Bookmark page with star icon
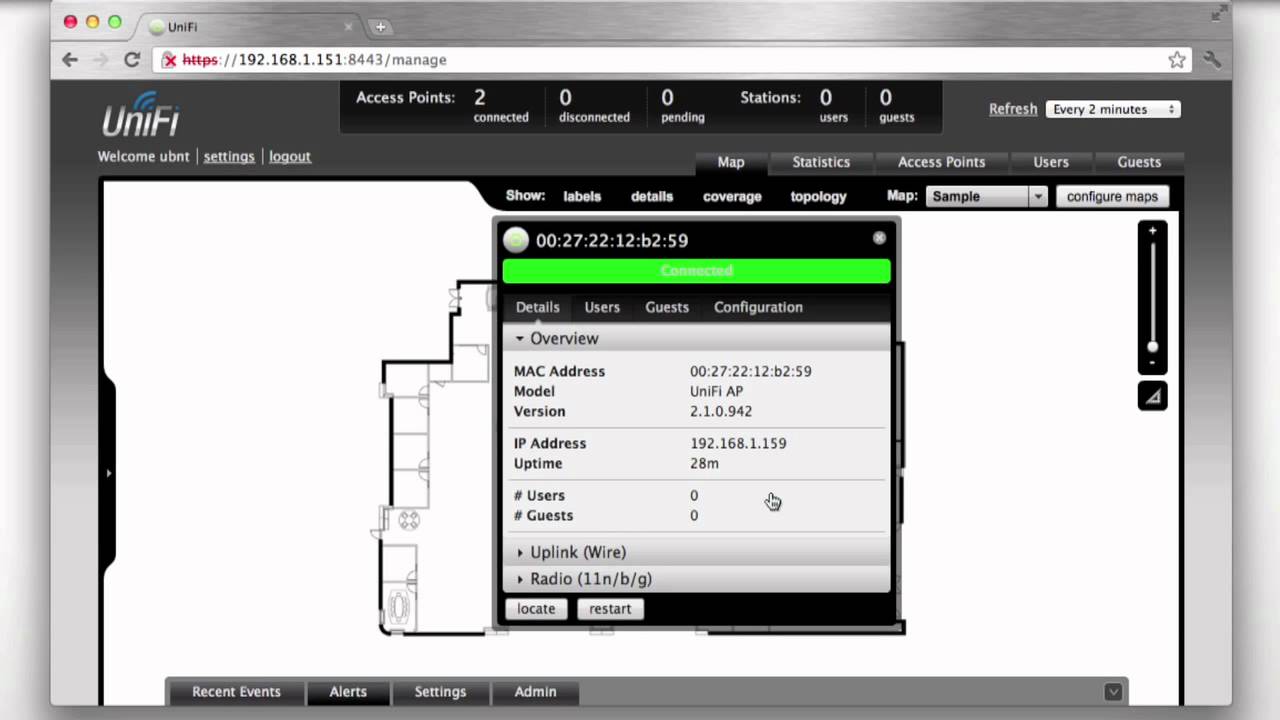Image resolution: width=1280 pixels, height=720 pixels. (1177, 60)
